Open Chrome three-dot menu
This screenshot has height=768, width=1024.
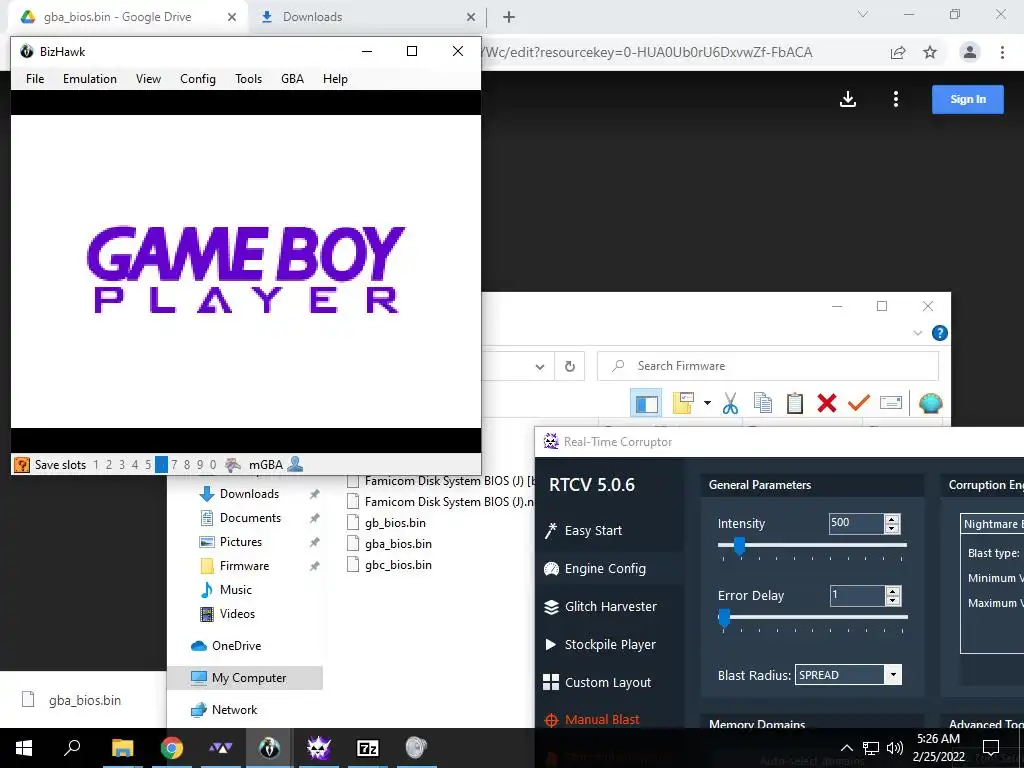coord(1002,52)
